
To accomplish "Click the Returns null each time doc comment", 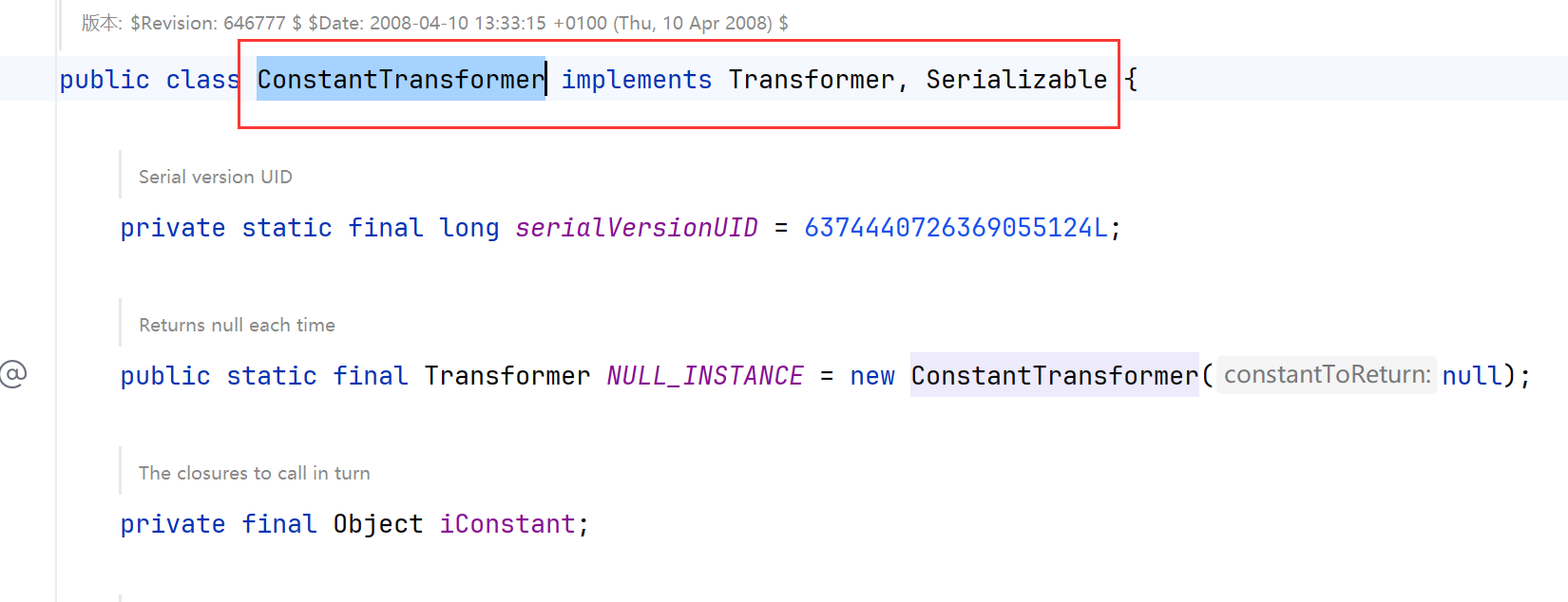I will (x=237, y=325).
